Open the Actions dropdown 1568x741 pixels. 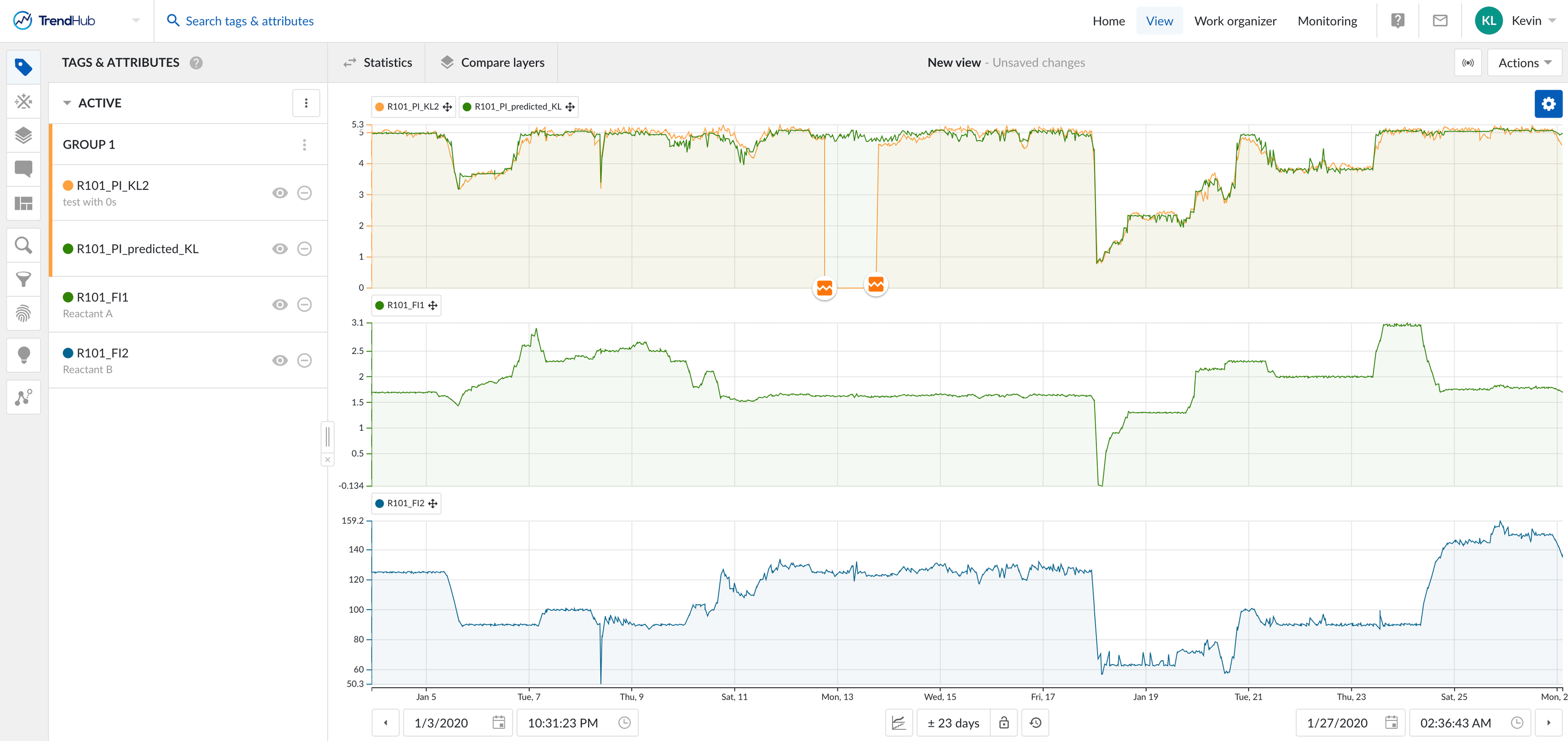(x=1523, y=62)
